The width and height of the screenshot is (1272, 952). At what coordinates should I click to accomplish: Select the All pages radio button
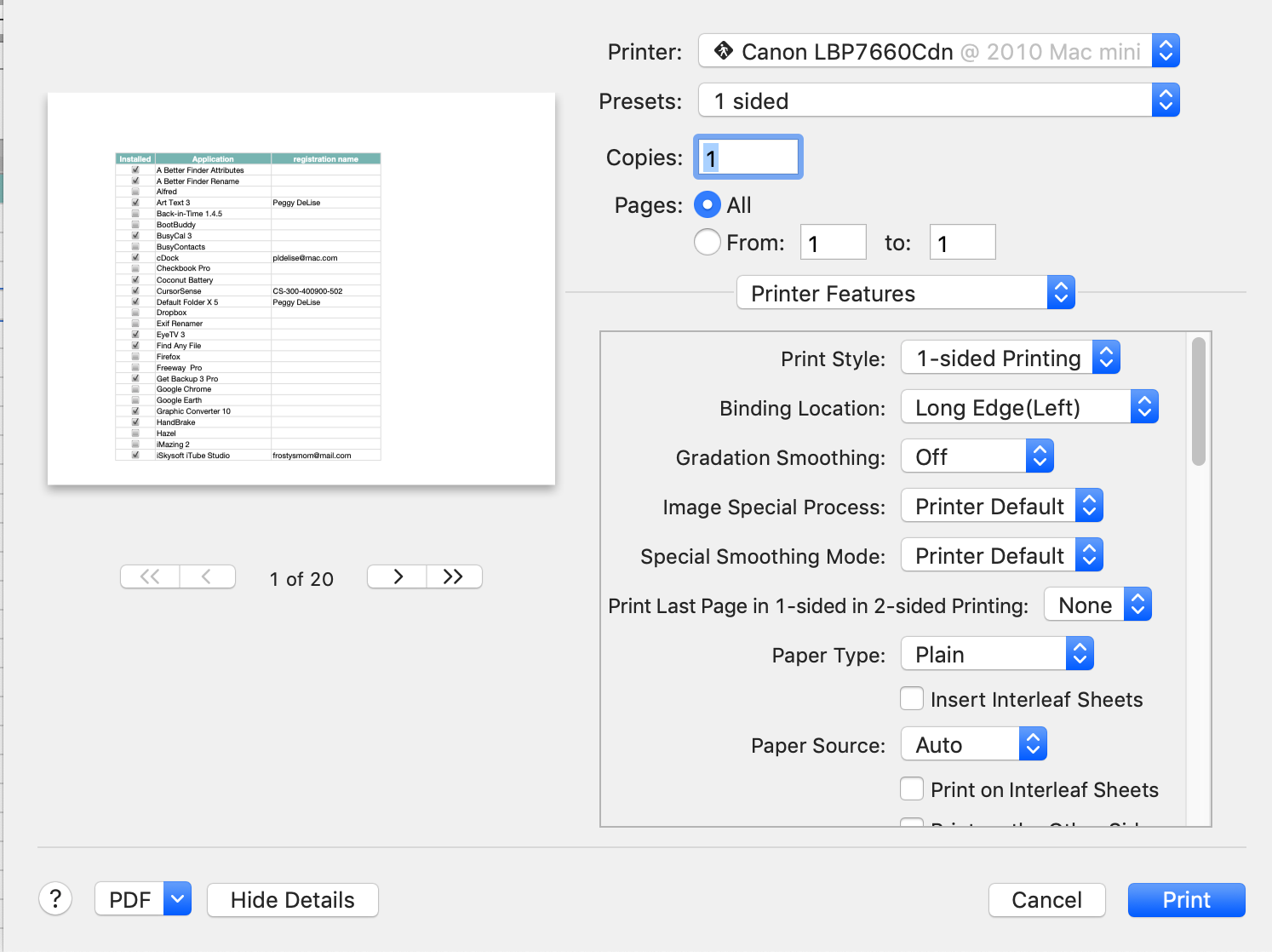[708, 204]
